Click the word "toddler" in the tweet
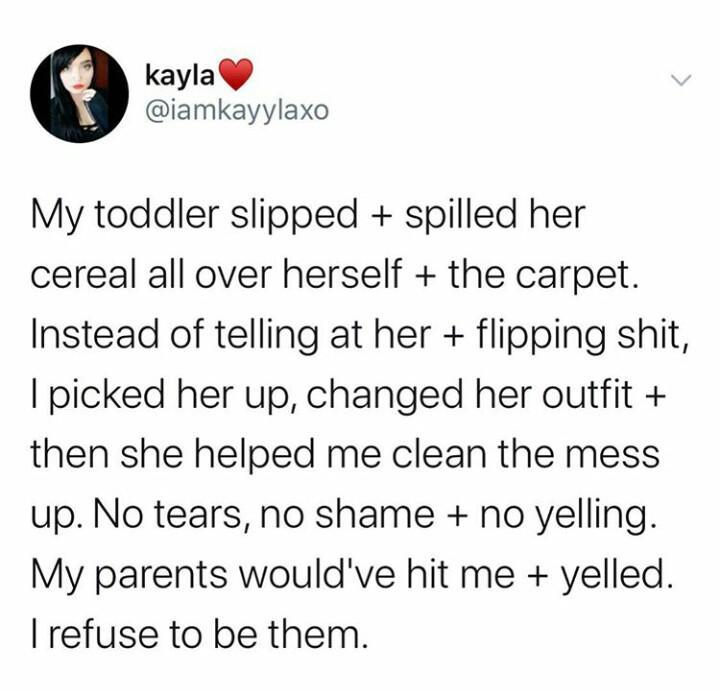This screenshot has height=692, width=720. 157,214
